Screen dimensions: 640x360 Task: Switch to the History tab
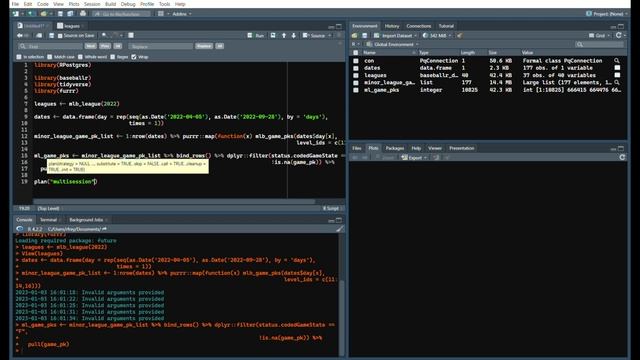[392, 26]
